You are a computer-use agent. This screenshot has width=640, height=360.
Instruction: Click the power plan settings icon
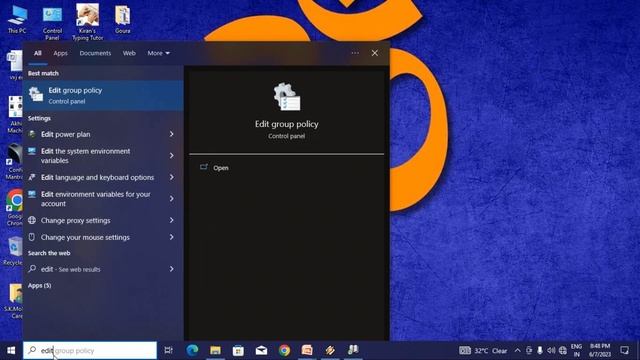click(x=32, y=134)
